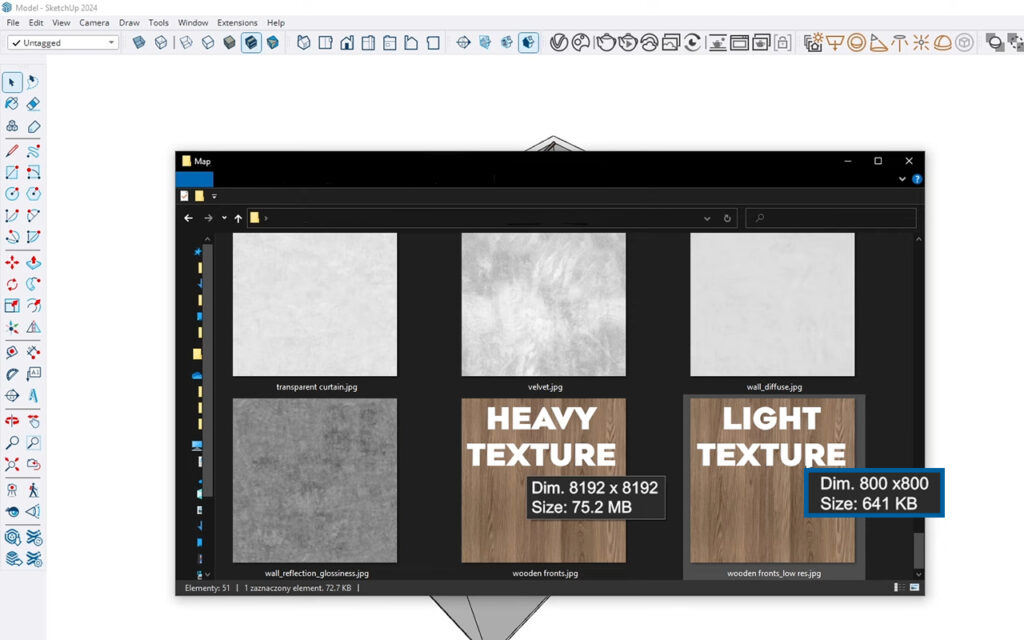
Task: Click the Up one folder arrow
Action: (238, 218)
